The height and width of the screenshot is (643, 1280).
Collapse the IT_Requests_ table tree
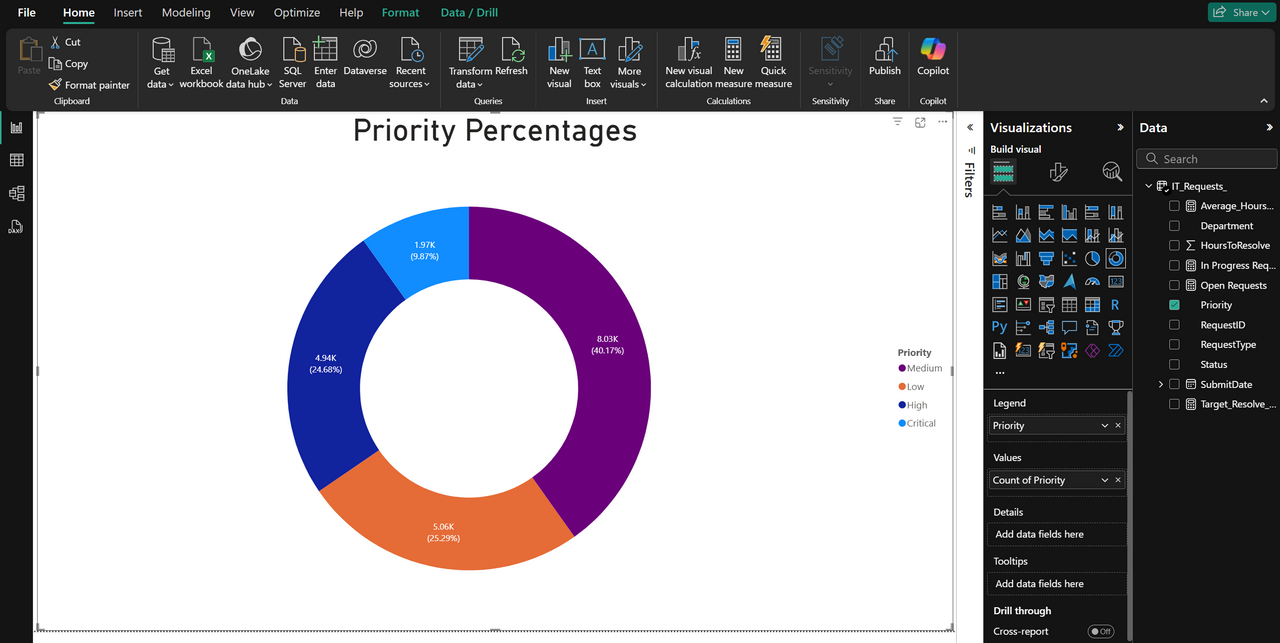(x=1148, y=186)
